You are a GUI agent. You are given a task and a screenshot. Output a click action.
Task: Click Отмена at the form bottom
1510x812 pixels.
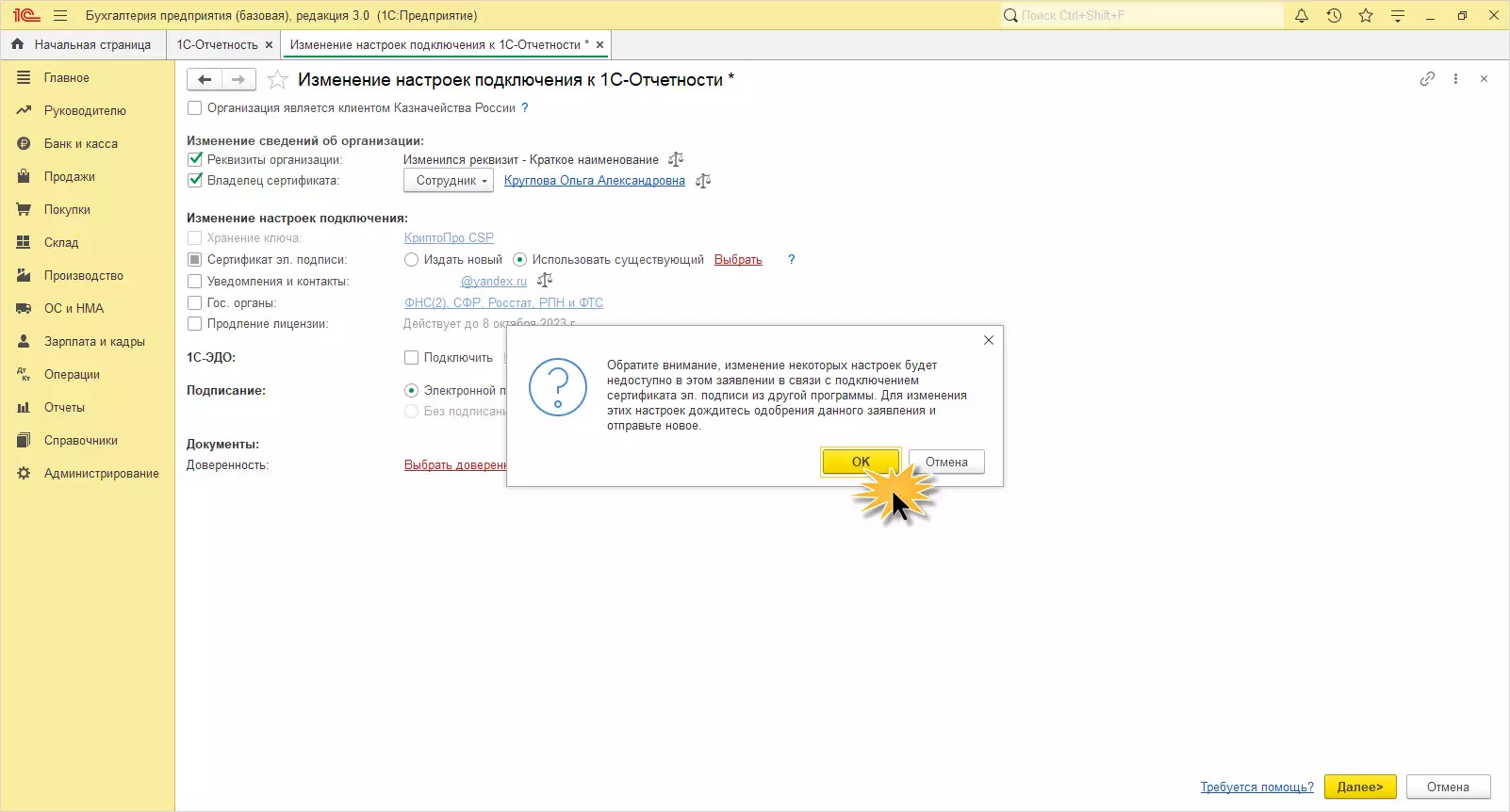click(x=1448, y=787)
